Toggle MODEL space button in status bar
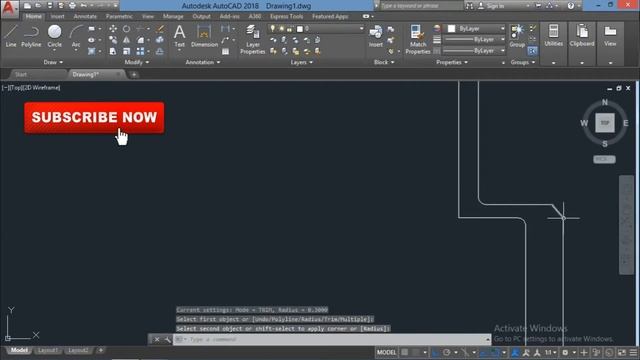 (386, 352)
